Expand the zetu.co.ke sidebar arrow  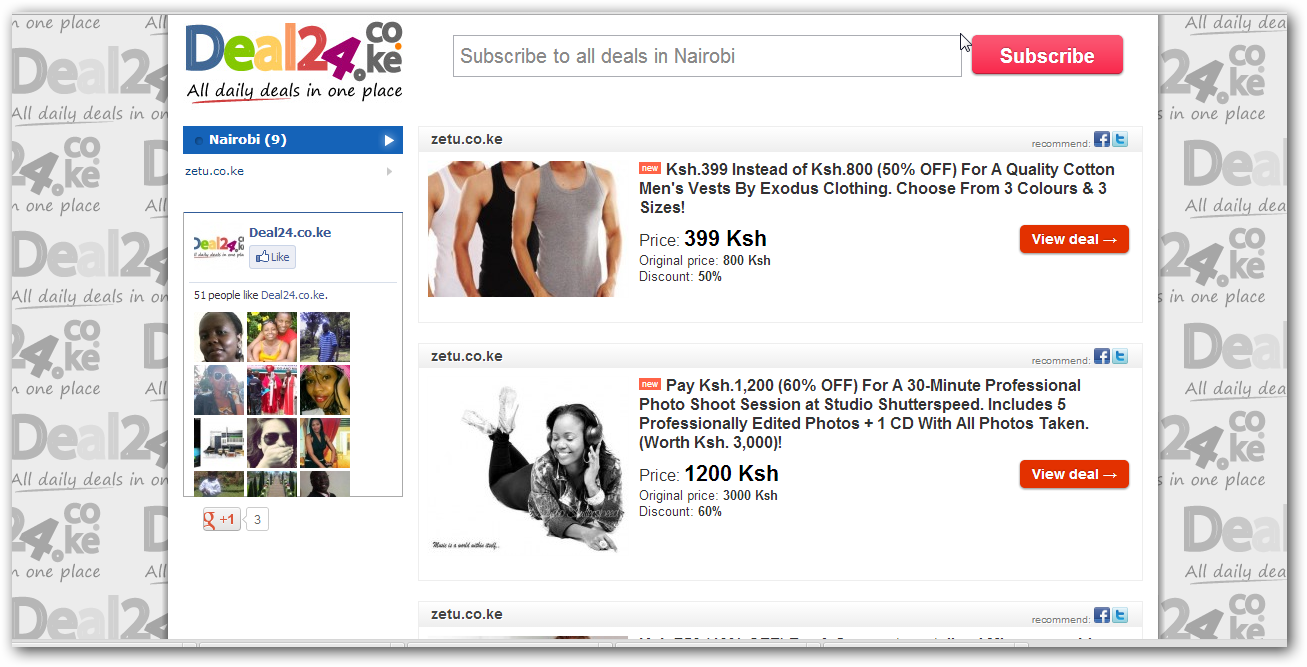click(x=389, y=171)
